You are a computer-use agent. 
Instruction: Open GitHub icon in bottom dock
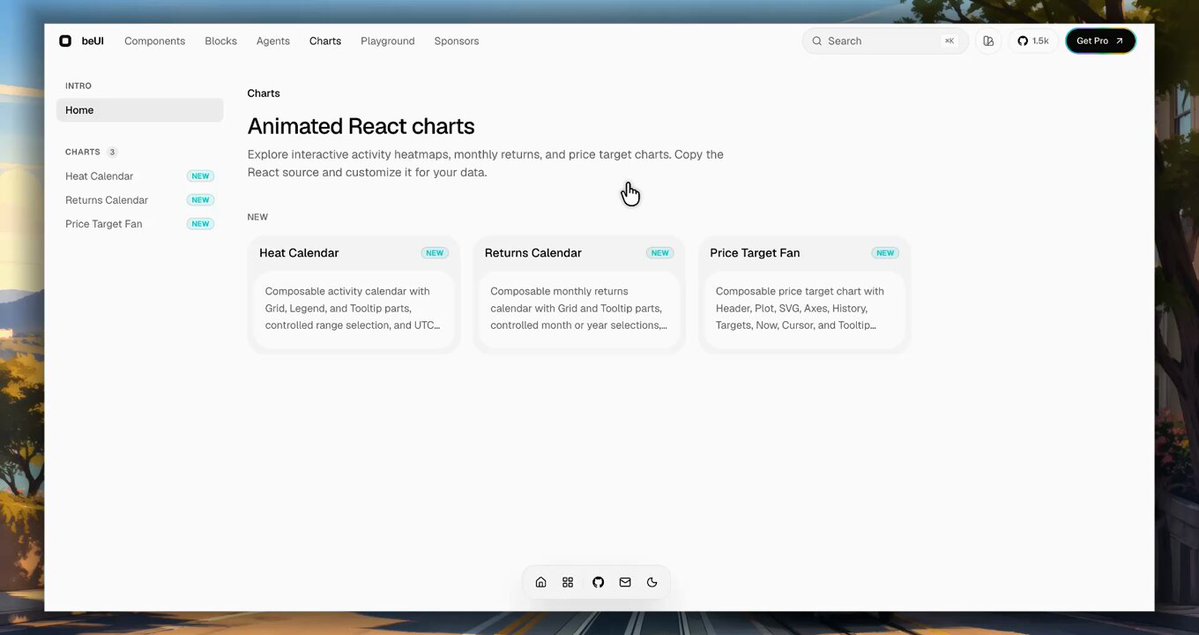pyautogui.click(x=598, y=582)
